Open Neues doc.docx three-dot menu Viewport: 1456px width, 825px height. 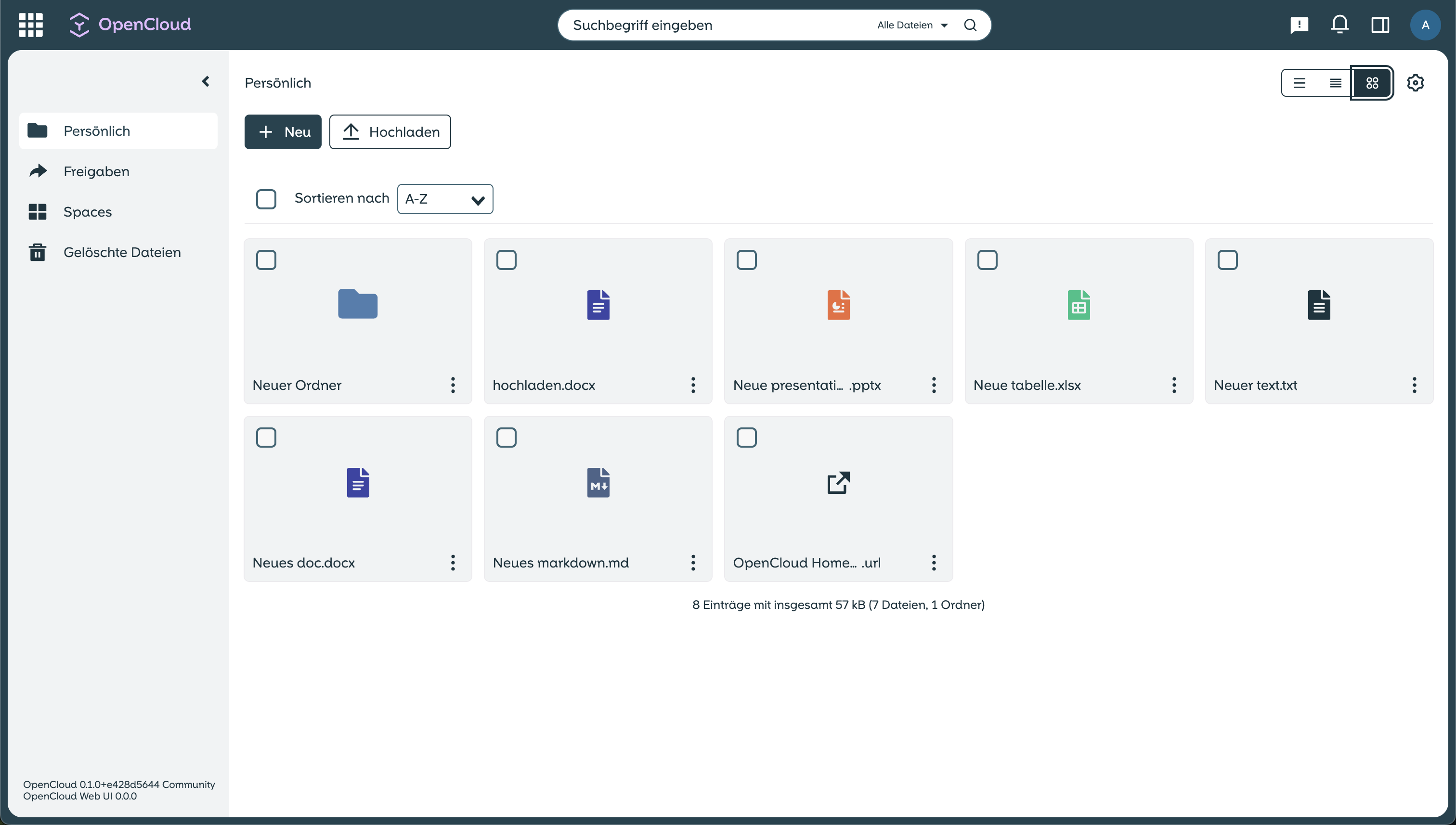coord(452,563)
